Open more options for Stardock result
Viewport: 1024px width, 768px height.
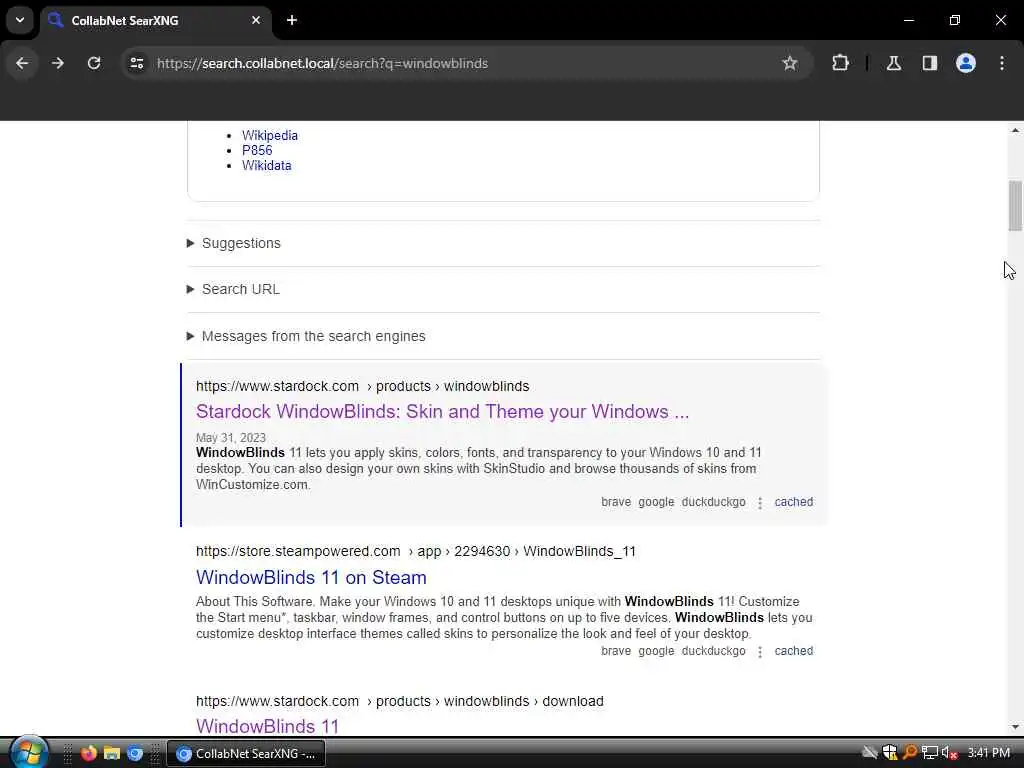pos(760,503)
